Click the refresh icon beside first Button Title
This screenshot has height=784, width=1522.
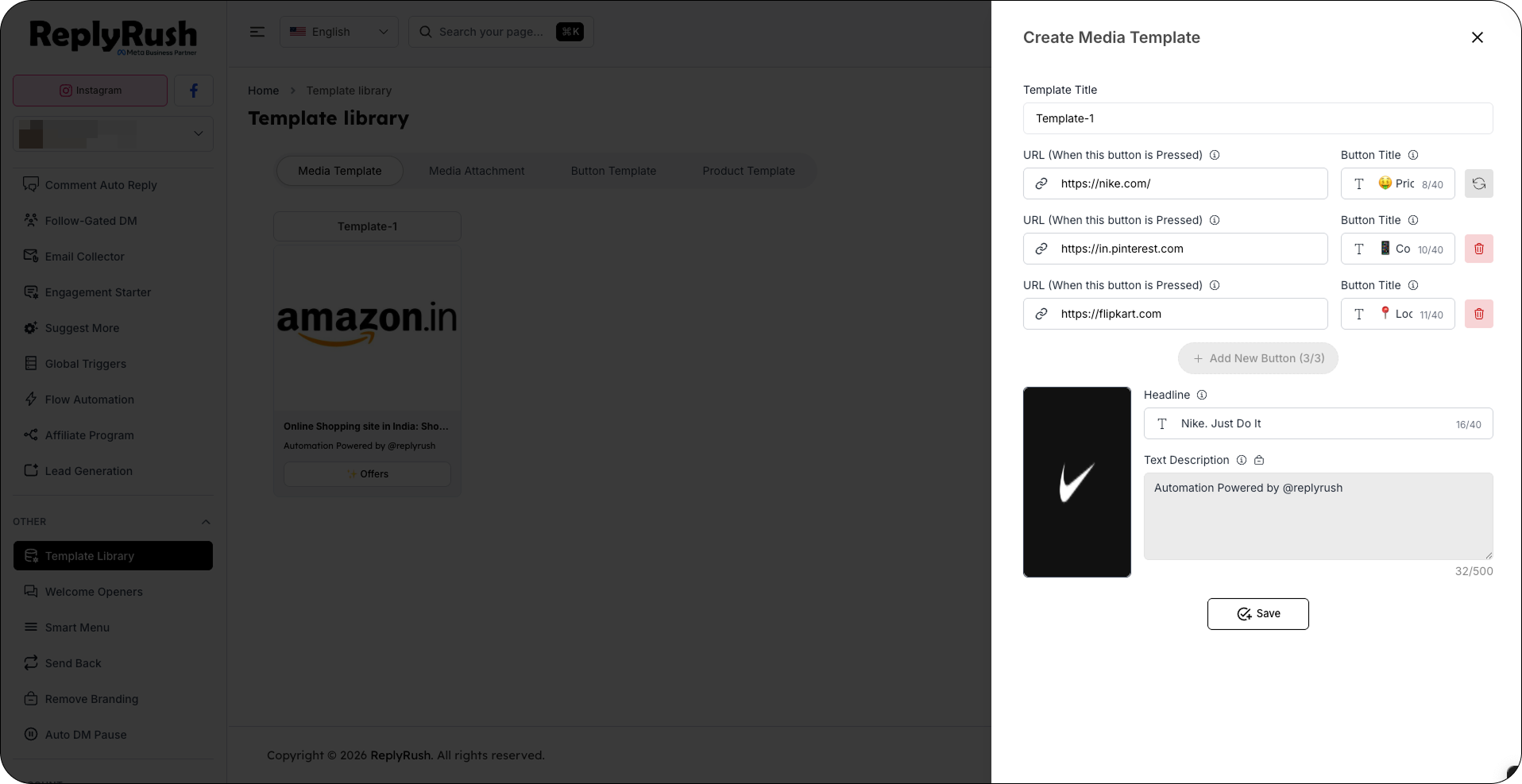point(1478,183)
